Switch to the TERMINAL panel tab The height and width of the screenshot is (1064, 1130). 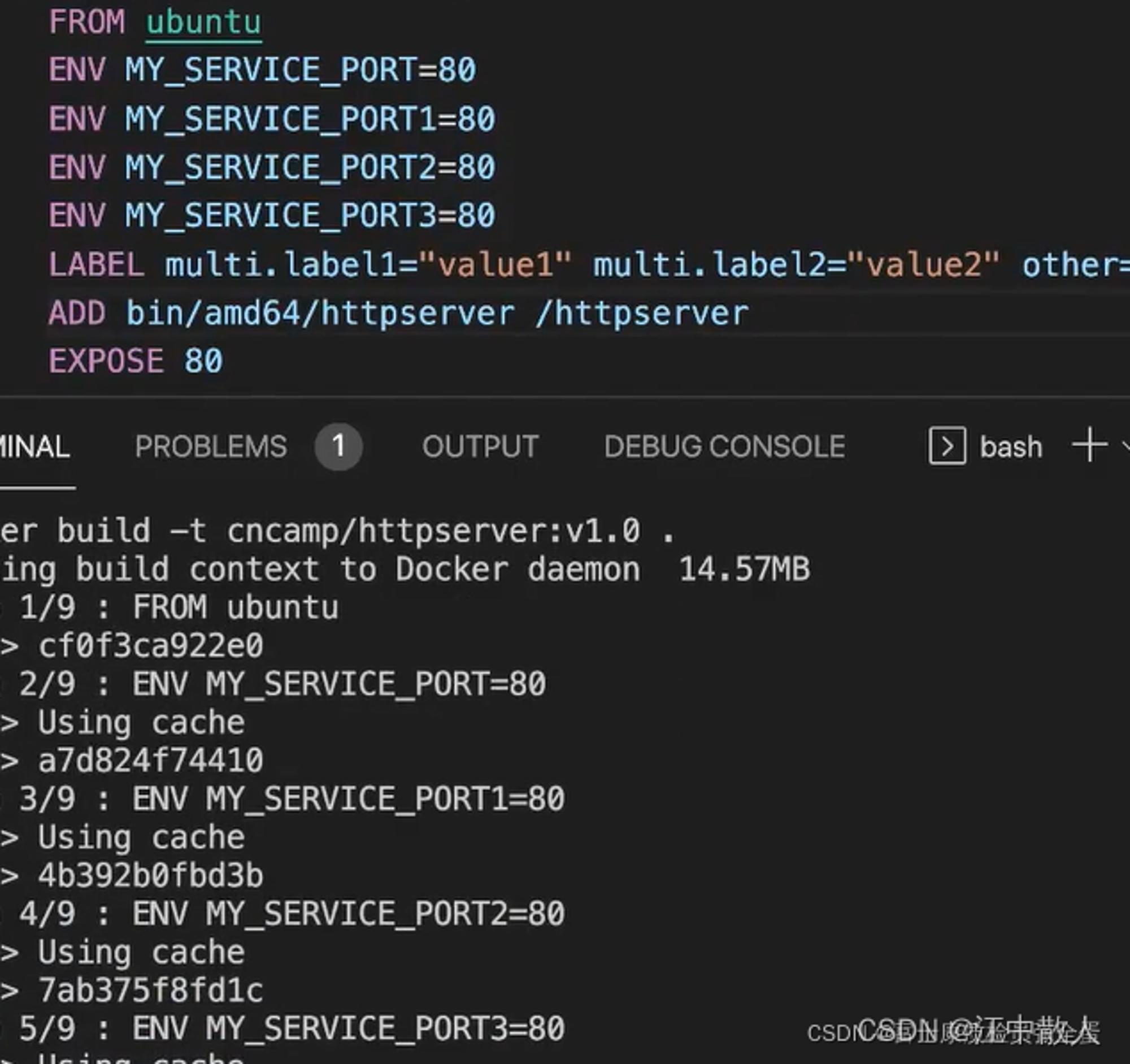(x=34, y=447)
